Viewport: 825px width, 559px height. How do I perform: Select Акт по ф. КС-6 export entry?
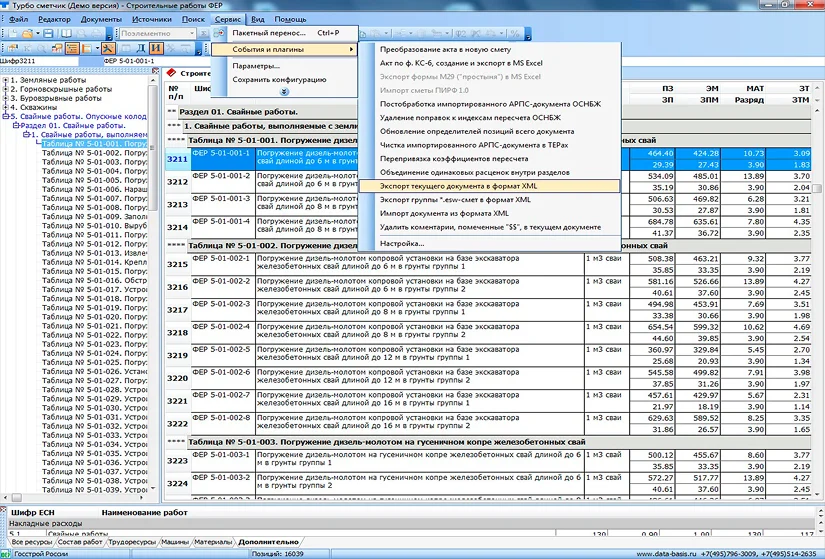489,63
